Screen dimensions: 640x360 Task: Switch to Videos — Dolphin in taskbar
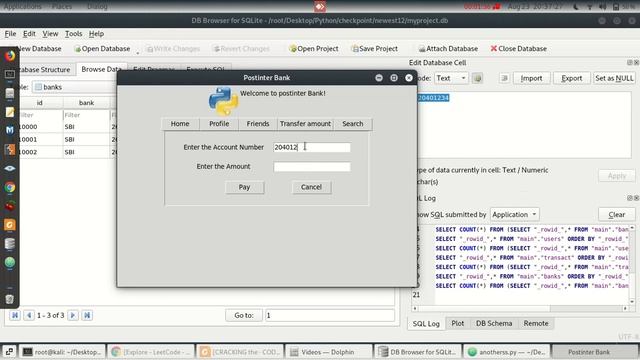[x=329, y=352]
